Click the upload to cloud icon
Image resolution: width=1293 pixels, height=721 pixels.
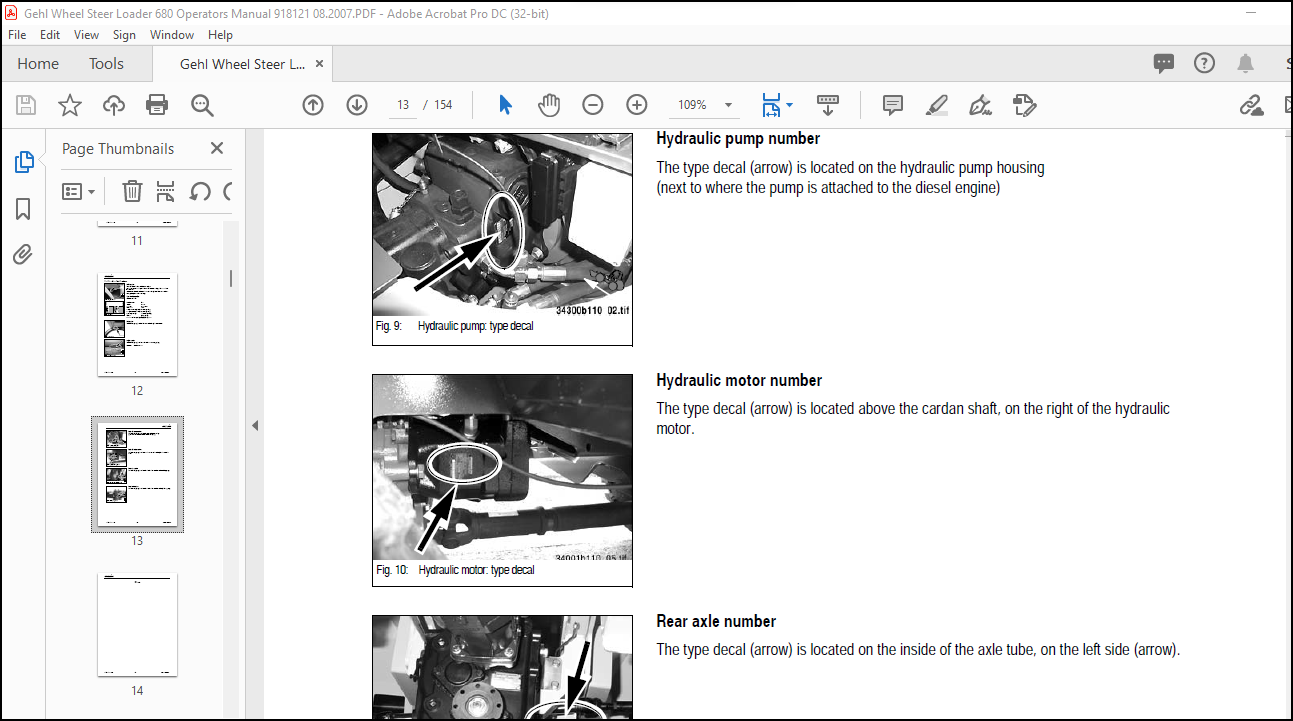(x=113, y=105)
